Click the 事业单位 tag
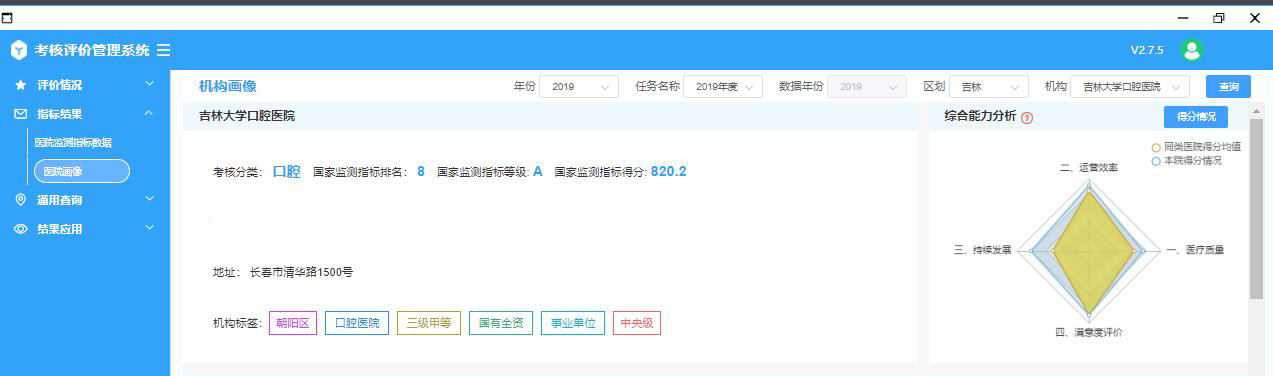Viewport: 1273px width, 376px height. (x=573, y=323)
